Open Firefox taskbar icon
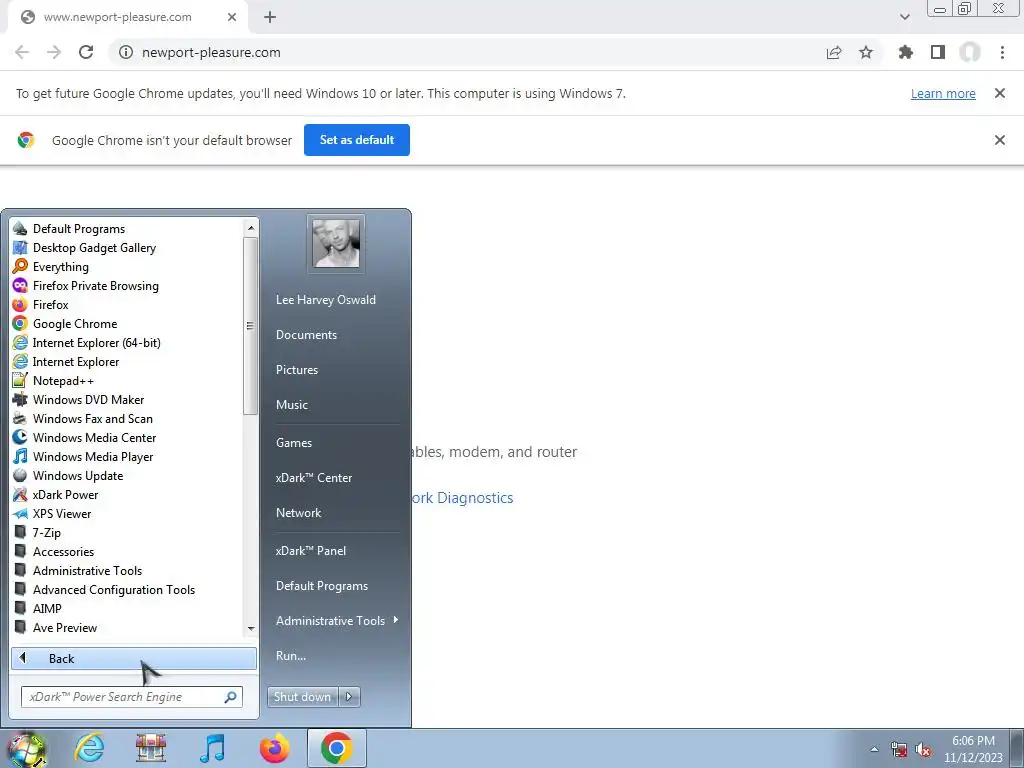Viewport: 1024px width, 768px height. pyautogui.click(x=274, y=748)
